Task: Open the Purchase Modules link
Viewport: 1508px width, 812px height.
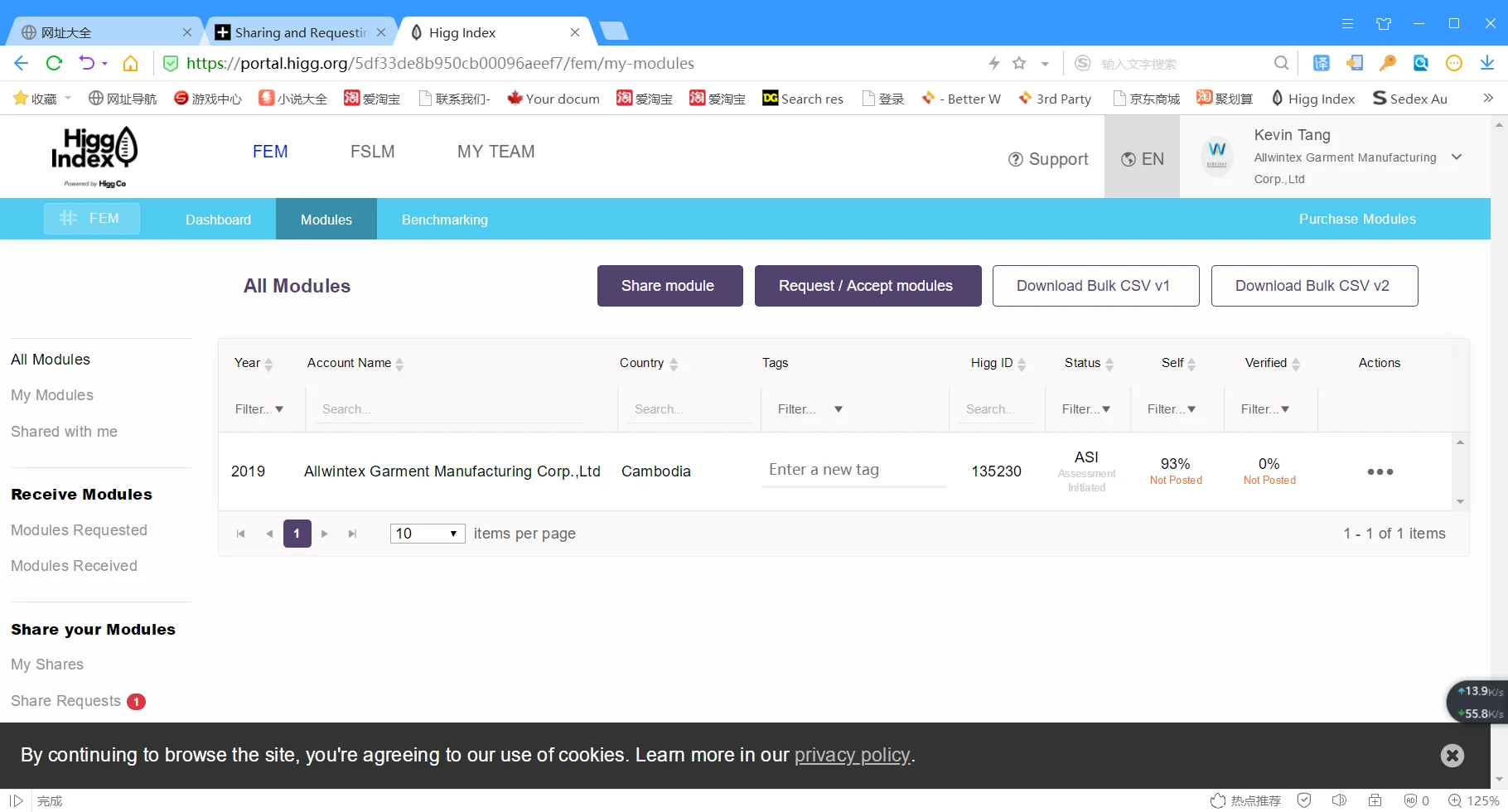Action: point(1357,219)
